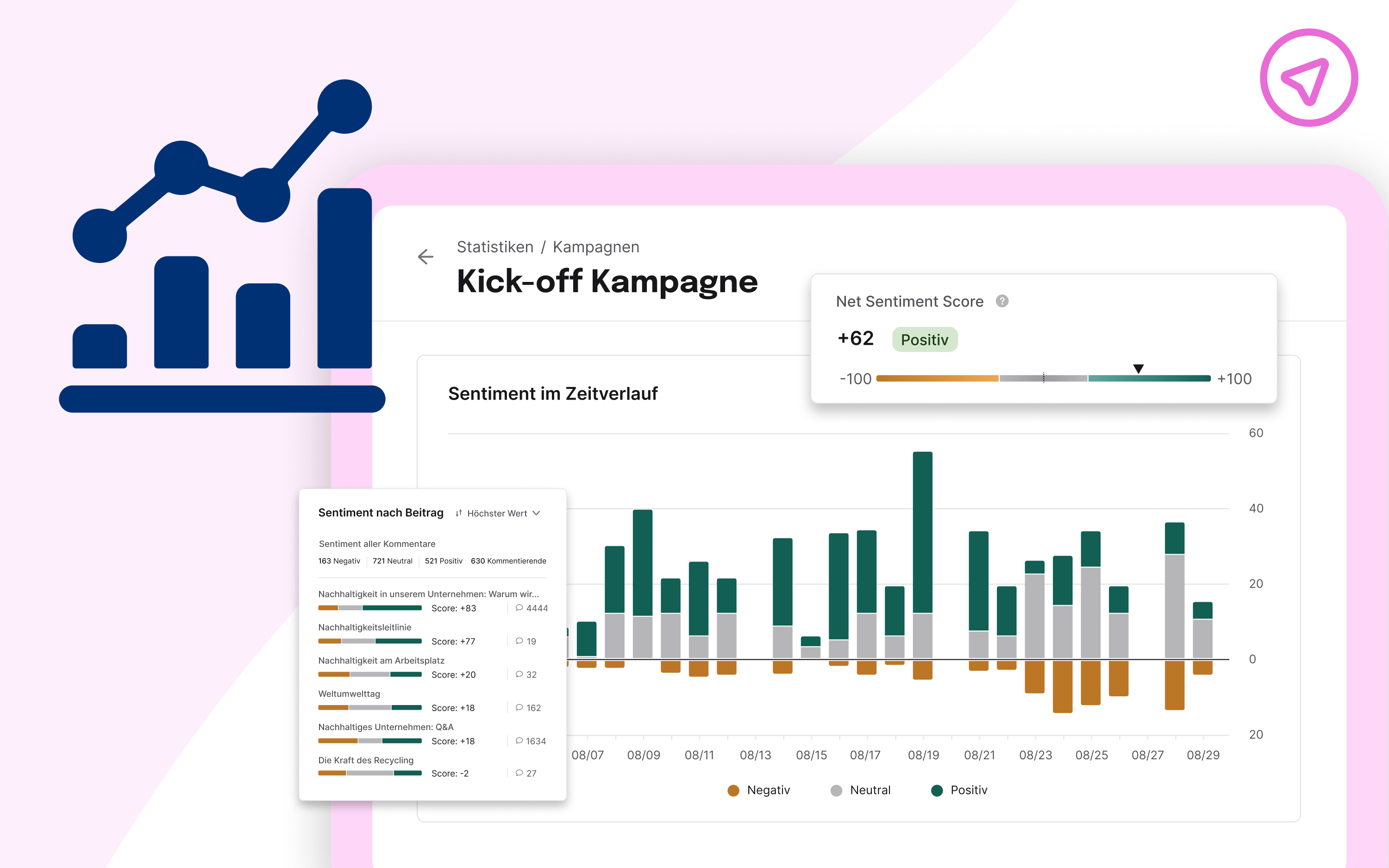The width and height of the screenshot is (1389, 868).
Task: Open the Weltumwelttag post
Action: (349, 694)
